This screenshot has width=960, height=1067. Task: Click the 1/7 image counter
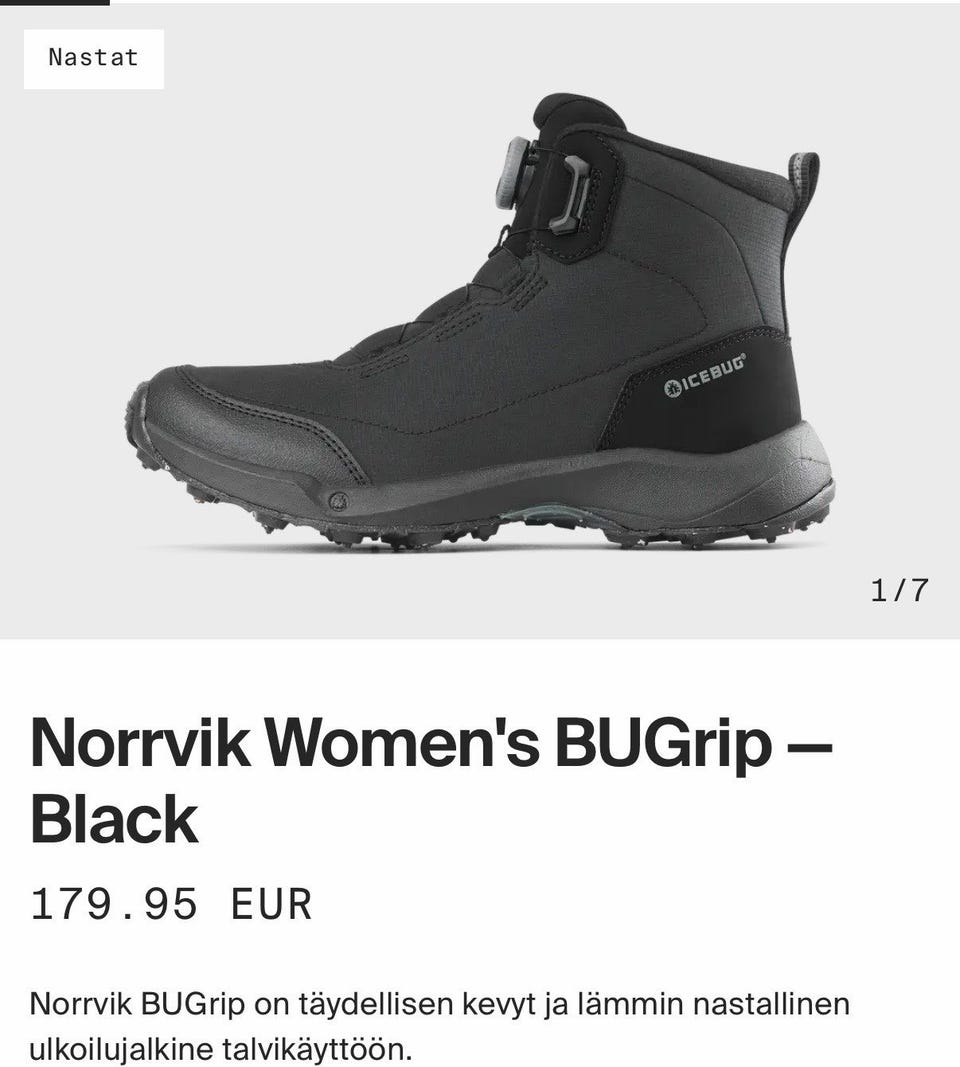click(x=899, y=590)
